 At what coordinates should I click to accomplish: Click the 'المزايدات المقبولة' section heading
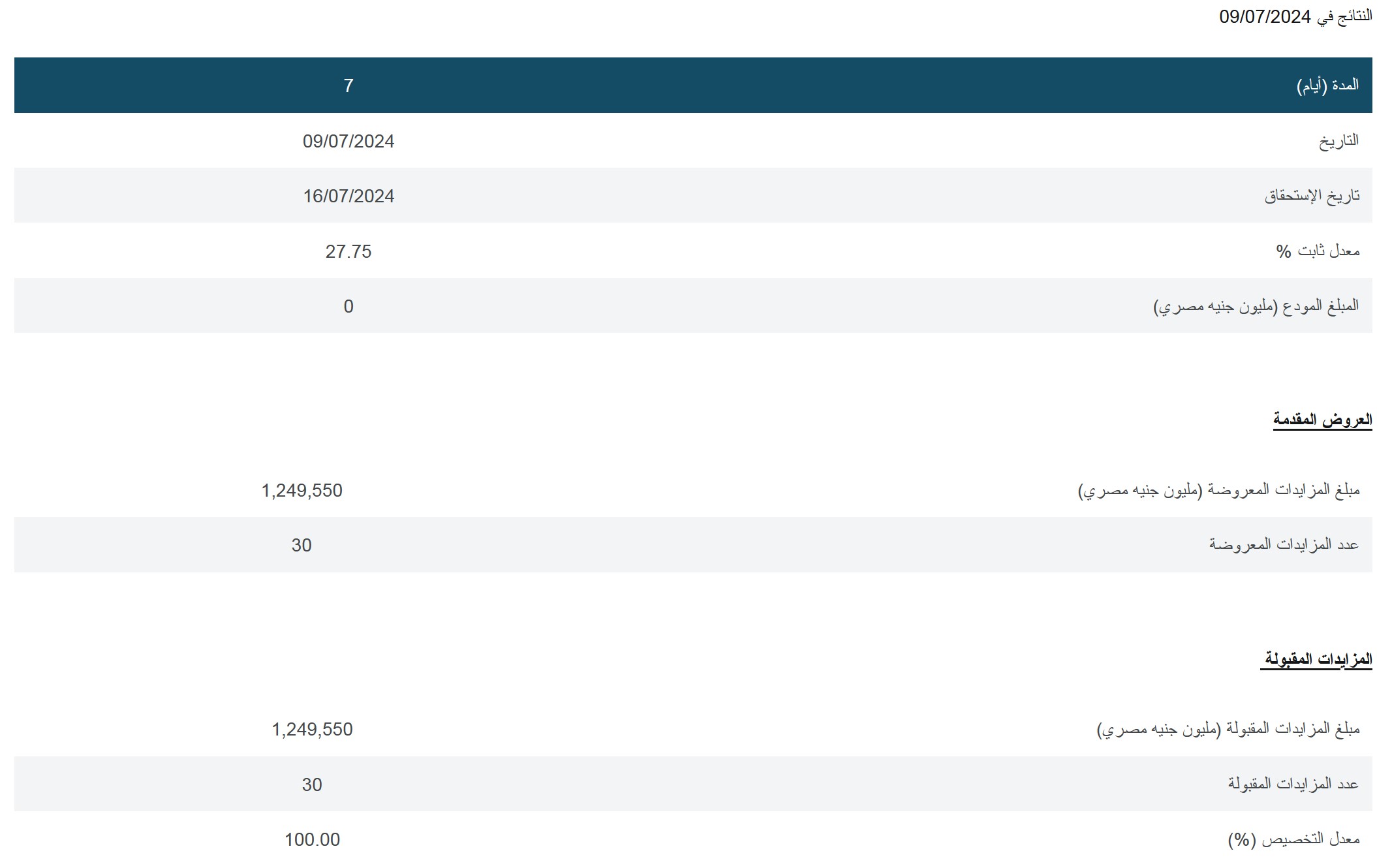click(1318, 659)
